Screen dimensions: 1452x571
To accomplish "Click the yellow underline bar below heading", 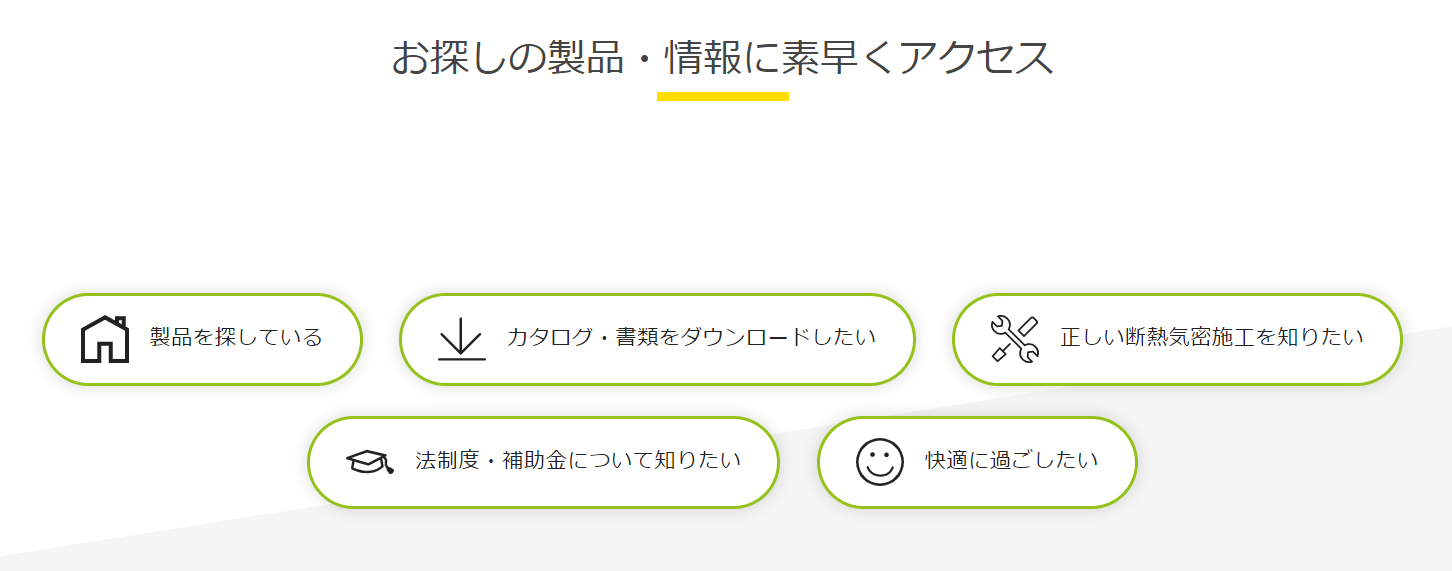I will [x=722, y=97].
